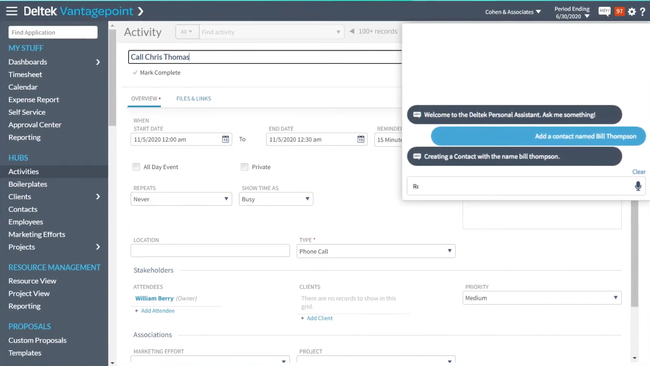The height and width of the screenshot is (366, 650).
Task: Go to previous record arrow
Action: click(352, 31)
